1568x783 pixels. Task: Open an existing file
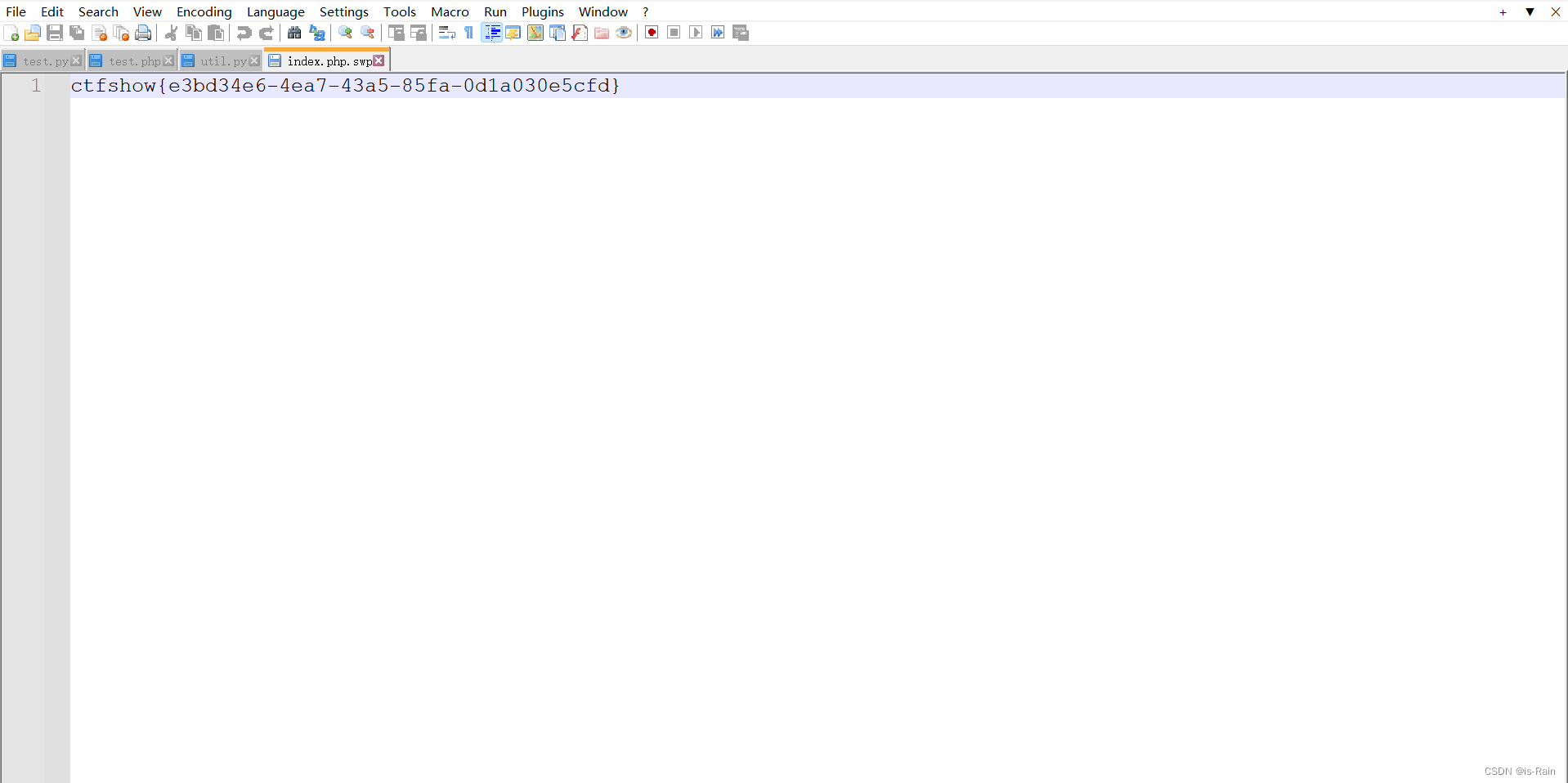[33, 33]
